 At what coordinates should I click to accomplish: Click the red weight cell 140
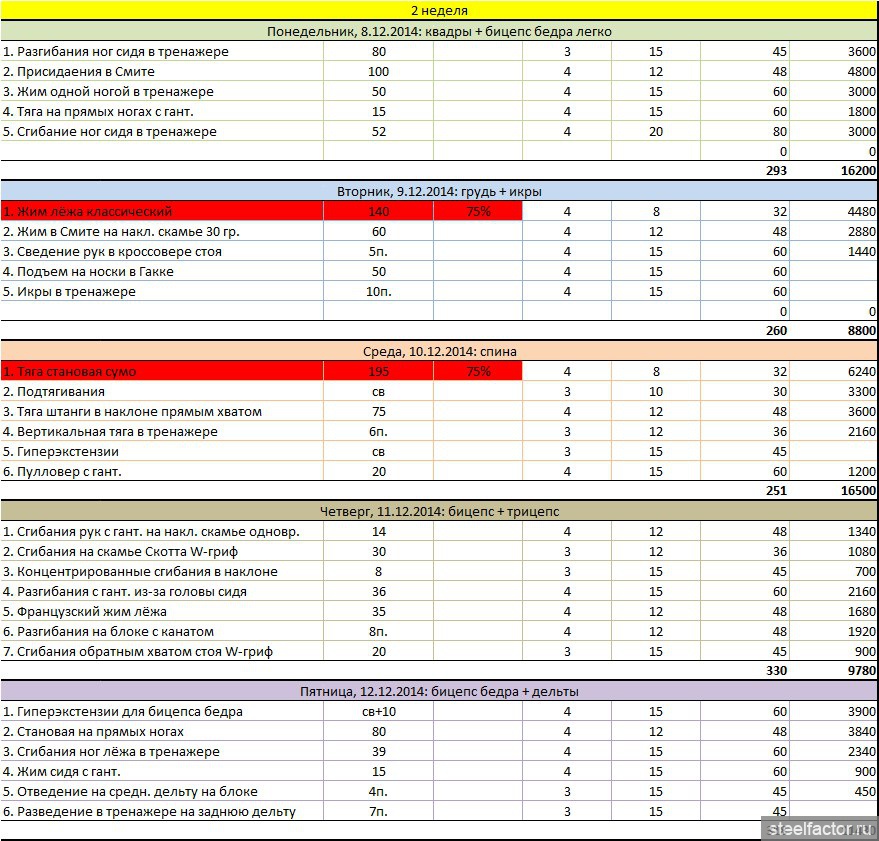(x=378, y=211)
